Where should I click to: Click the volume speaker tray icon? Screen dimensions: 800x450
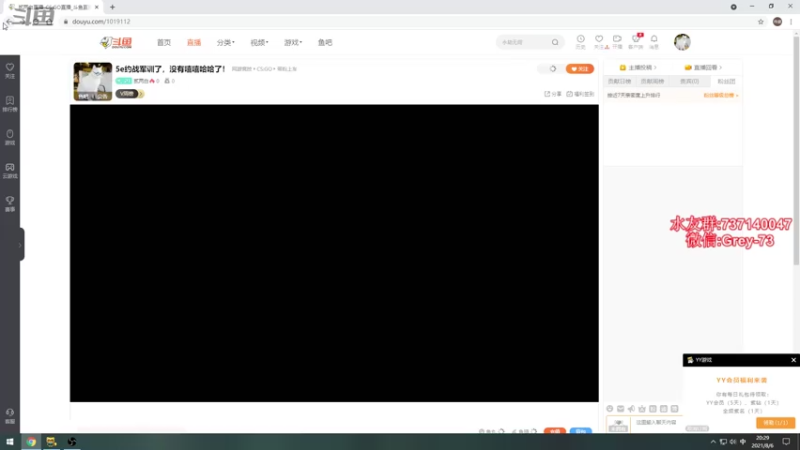point(733,442)
